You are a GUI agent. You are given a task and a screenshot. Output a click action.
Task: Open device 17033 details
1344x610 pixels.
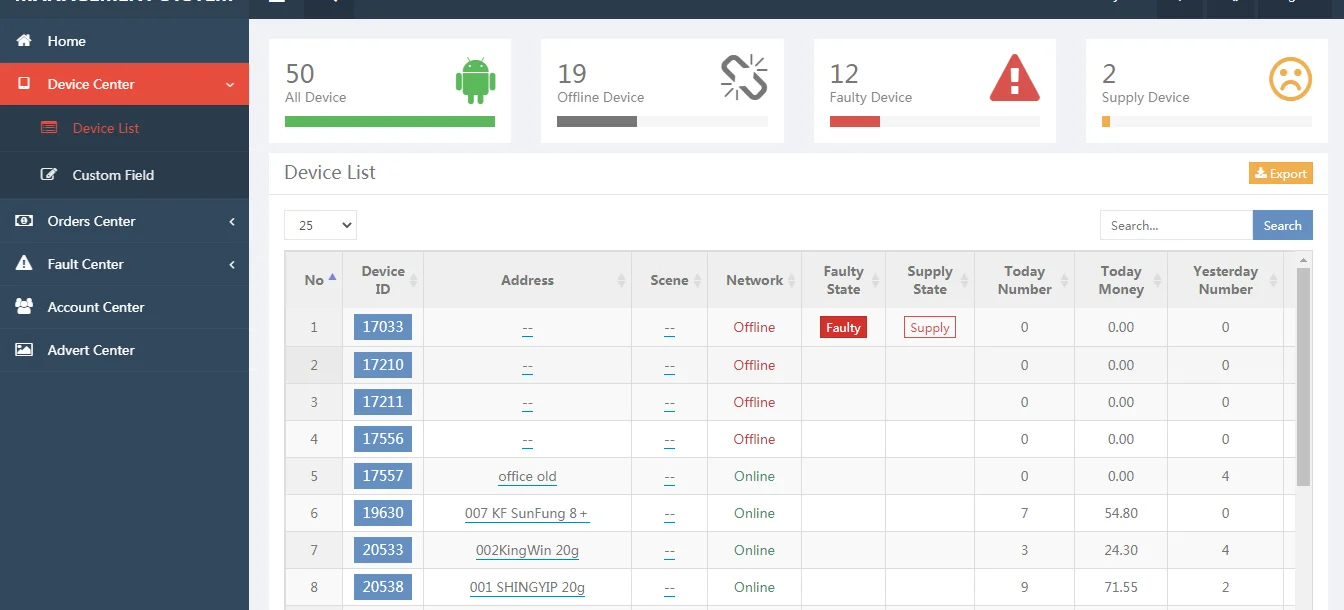coord(383,327)
